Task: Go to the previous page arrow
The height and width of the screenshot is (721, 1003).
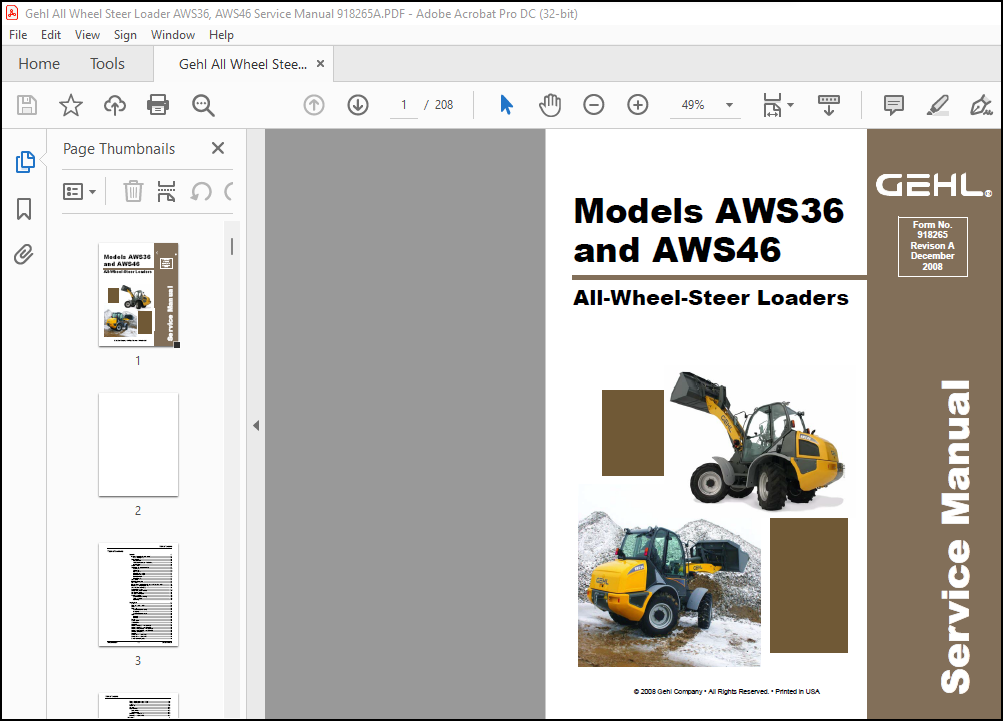Action: coord(313,105)
